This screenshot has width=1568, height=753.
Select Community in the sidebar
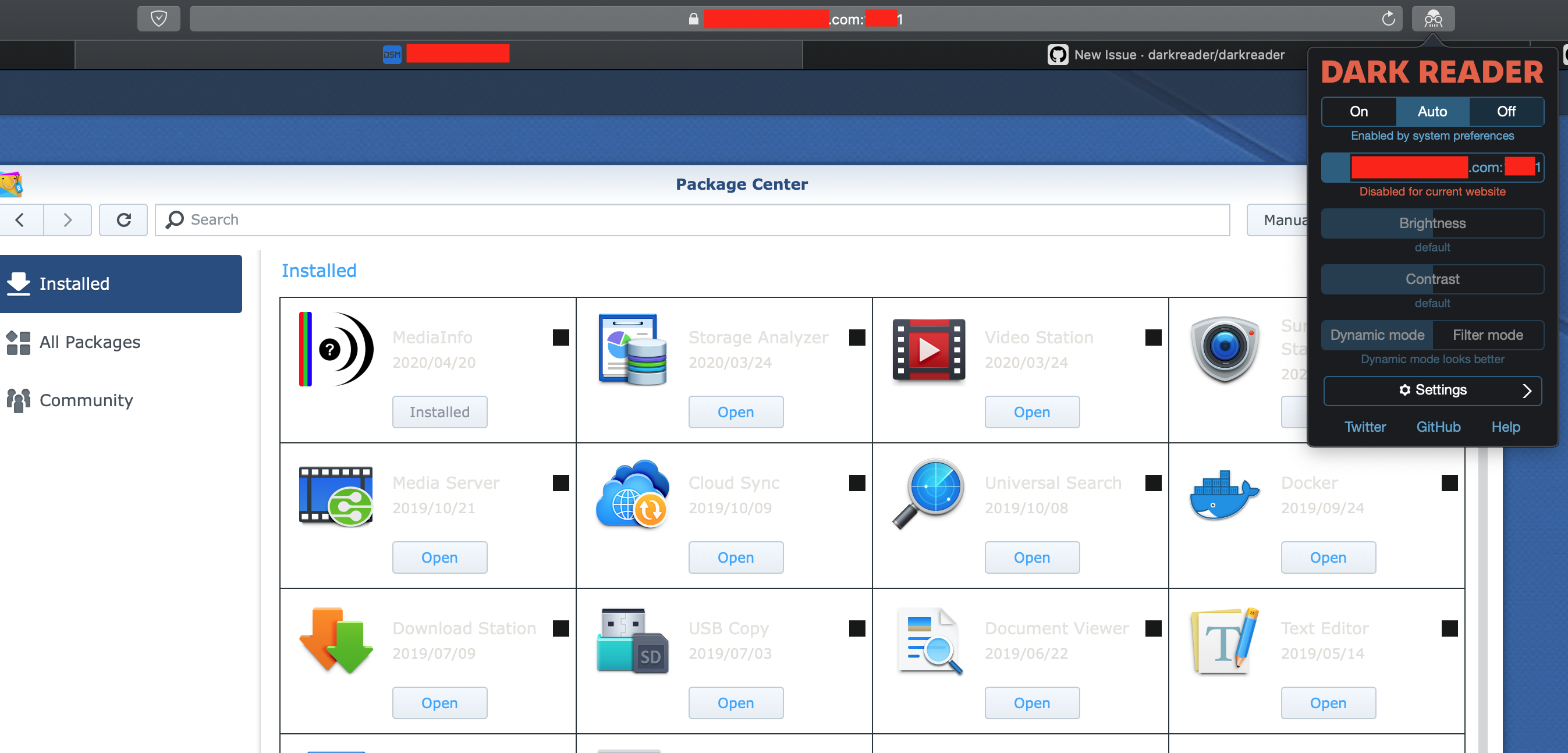point(120,400)
